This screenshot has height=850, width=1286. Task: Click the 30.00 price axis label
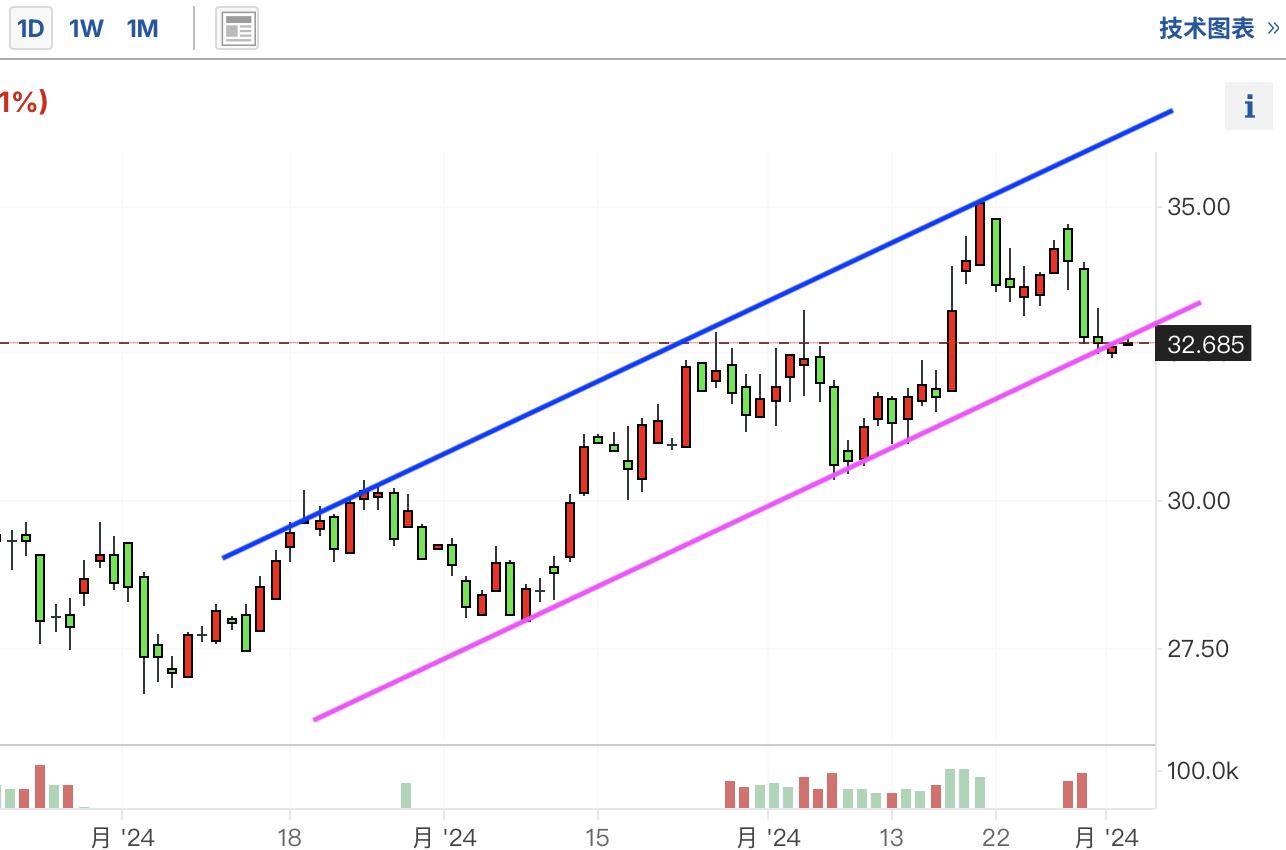pos(1199,501)
